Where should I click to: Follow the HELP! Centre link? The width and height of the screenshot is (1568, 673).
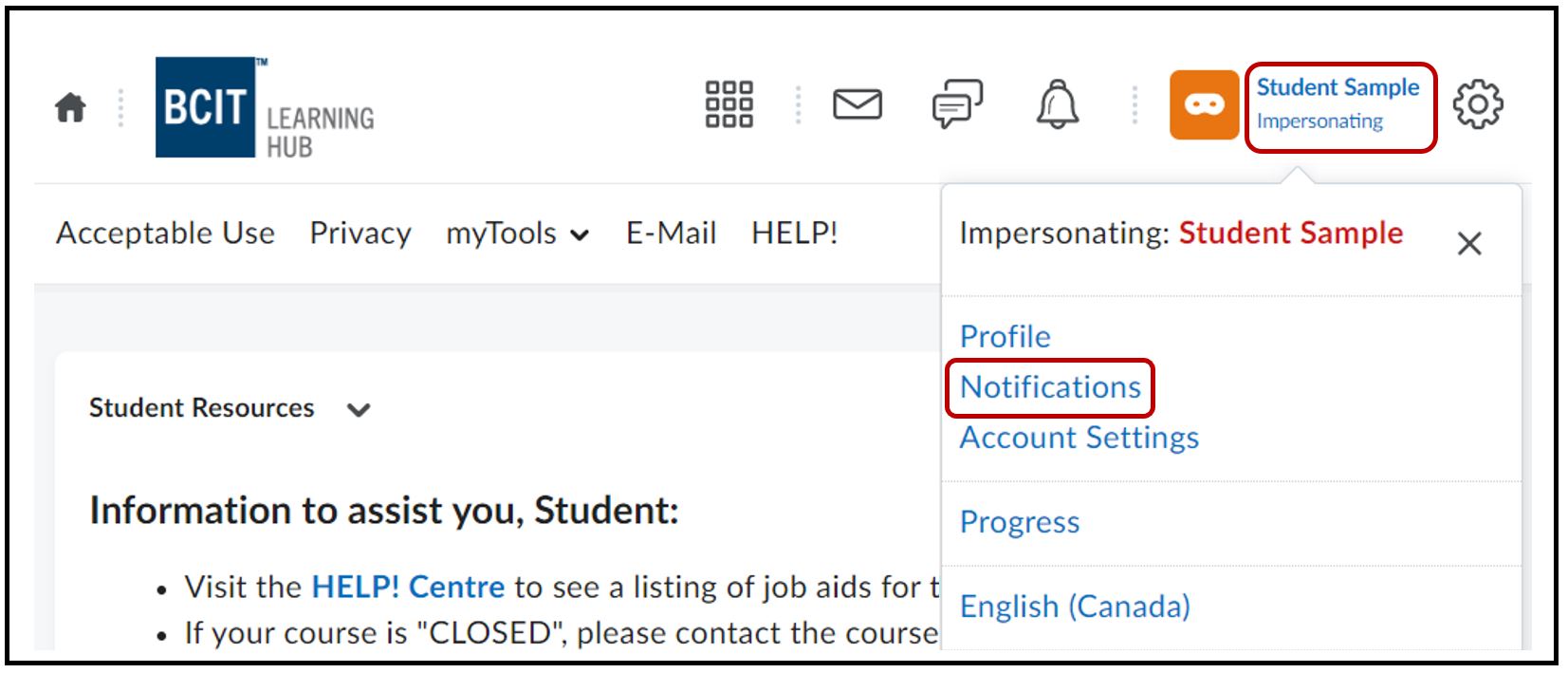[x=408, y=588]
